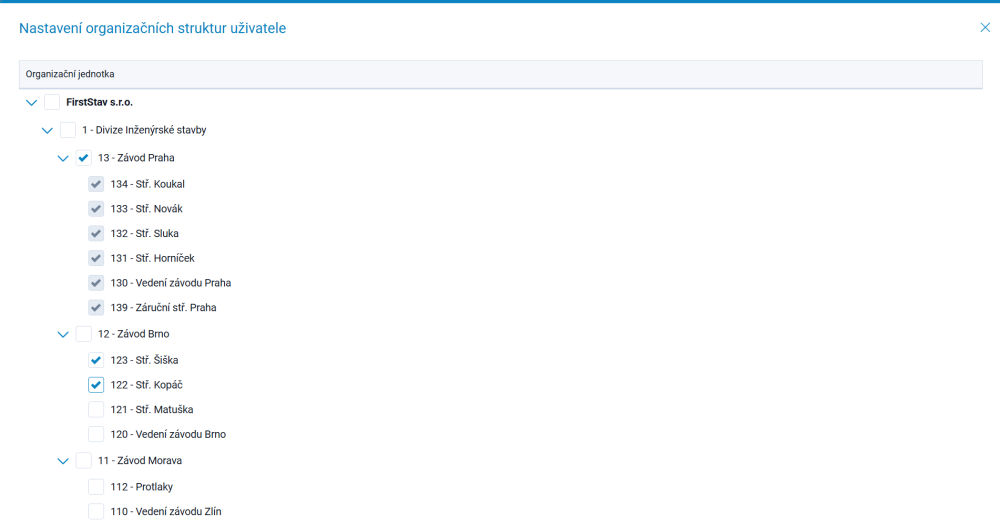1000x523 pixels.
Task: Select the 110 - Vedení závodu Zlín label
Action: coord(166,512)
